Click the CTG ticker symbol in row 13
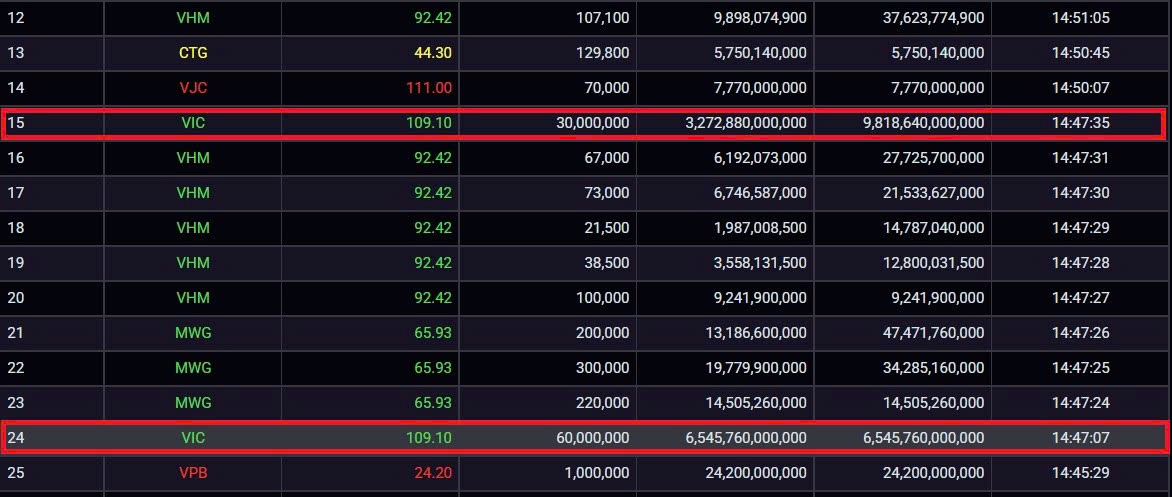The image size is (1172, 497). [193, 52]
